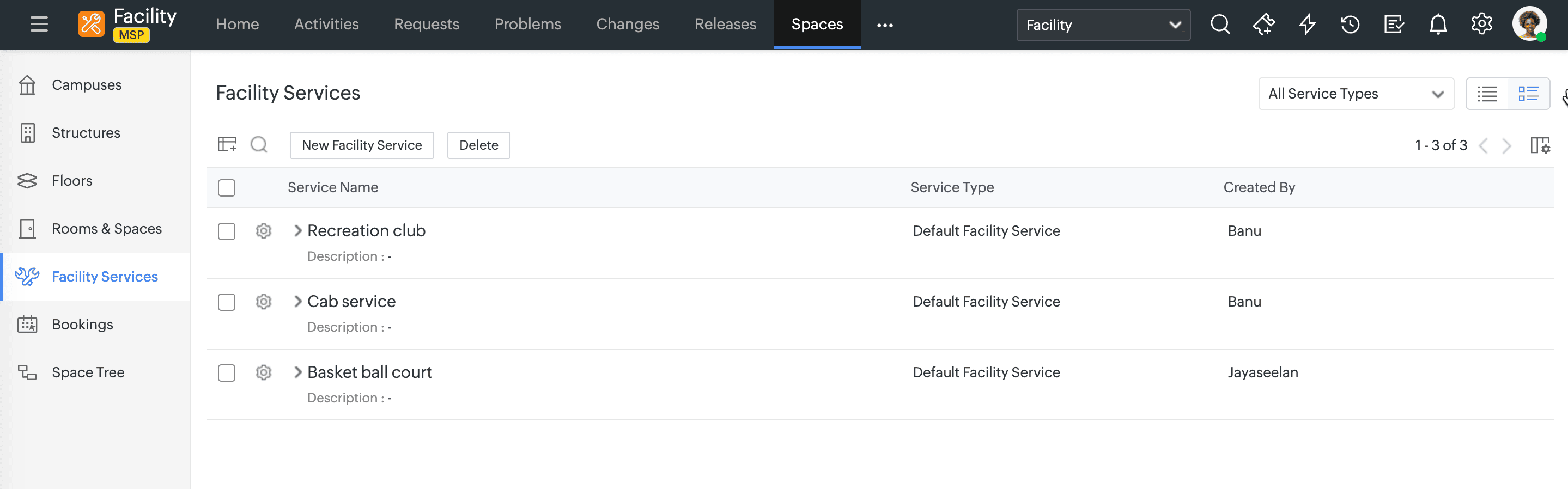
Task: Open the recent history clock icon
Action: [x=1350, y=25]
